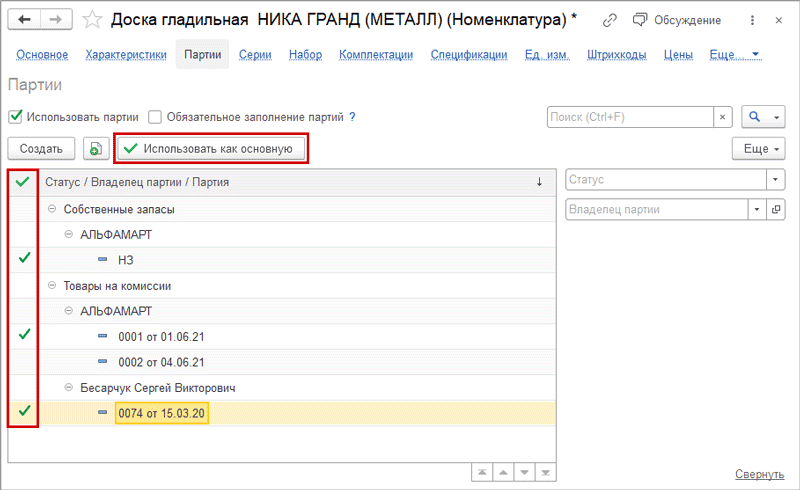This screenshot has width=800, height=490.
Task: Collapse the Товары на комиссии group
Action: pyautogui.click(x=51, y=286)
